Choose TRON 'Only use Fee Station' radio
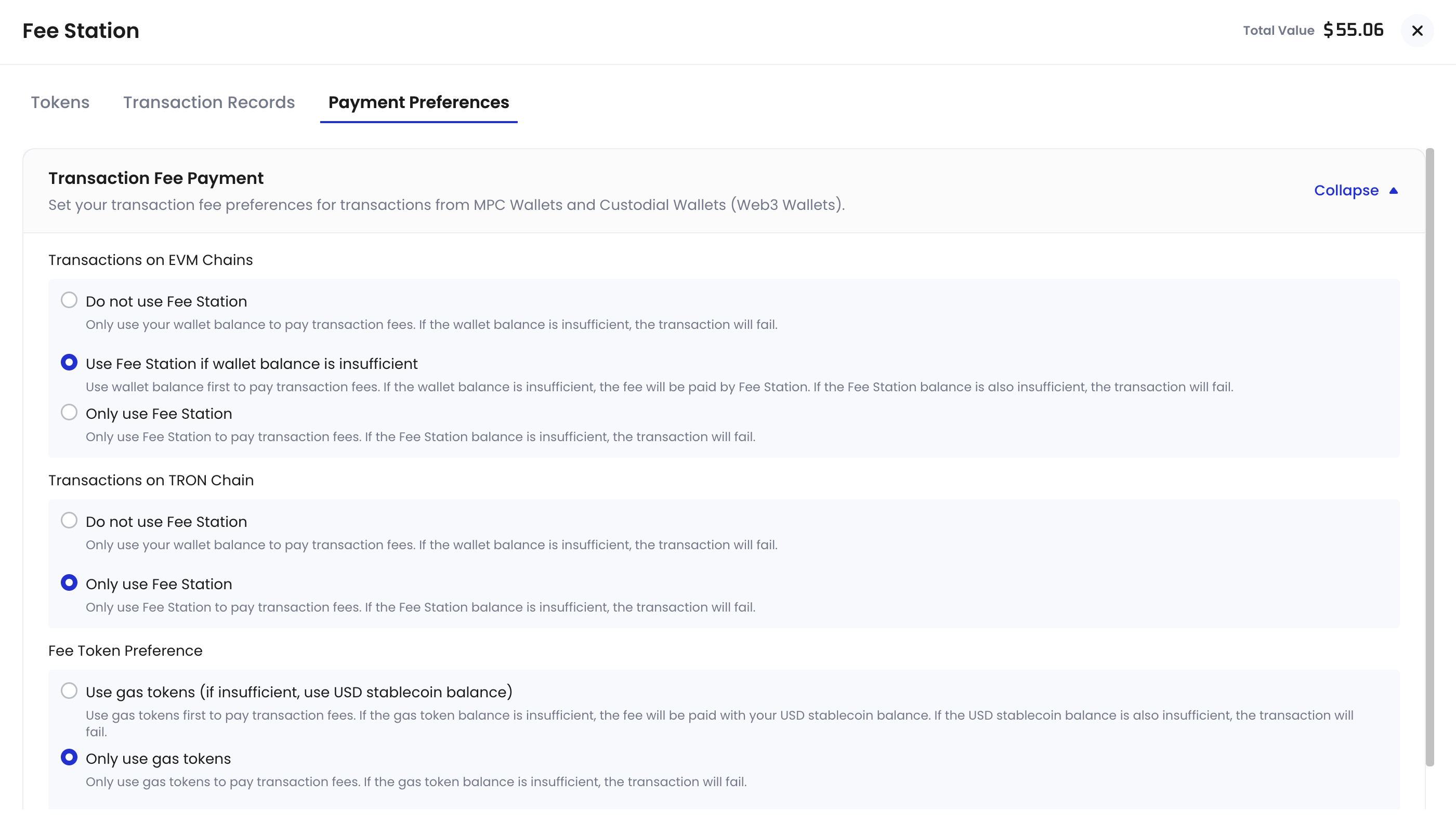 tap(69, 582)
